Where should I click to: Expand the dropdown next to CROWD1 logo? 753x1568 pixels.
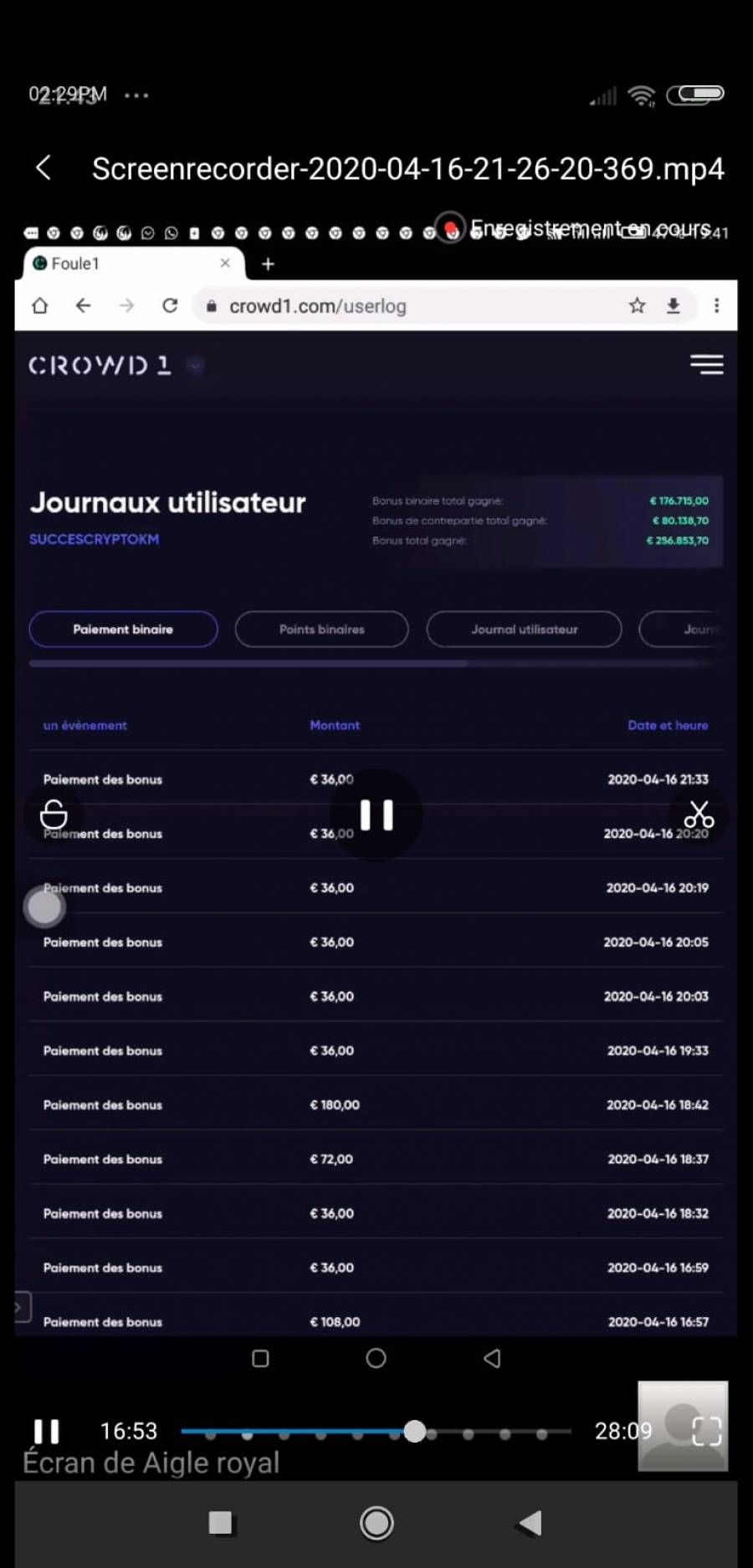[x=196, y=365]
